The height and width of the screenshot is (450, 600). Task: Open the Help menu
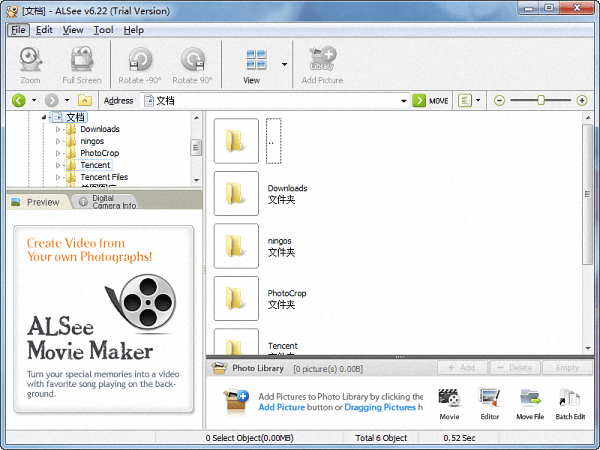pyautogui.click(x=134, y=30)
